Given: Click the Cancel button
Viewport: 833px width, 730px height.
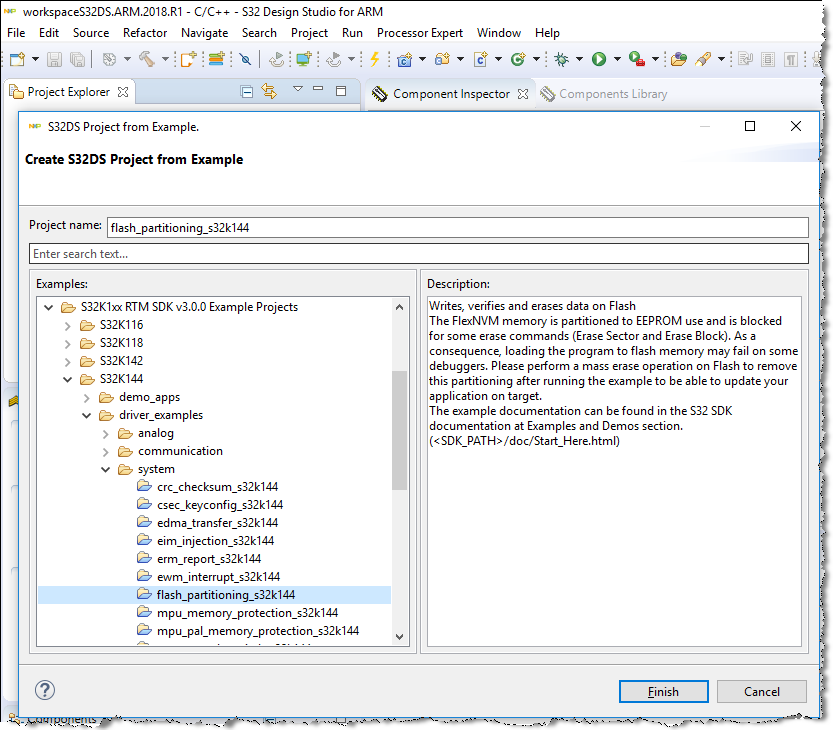Looking at the screenshot, I should pyautogui.click(x=761, y=692).
